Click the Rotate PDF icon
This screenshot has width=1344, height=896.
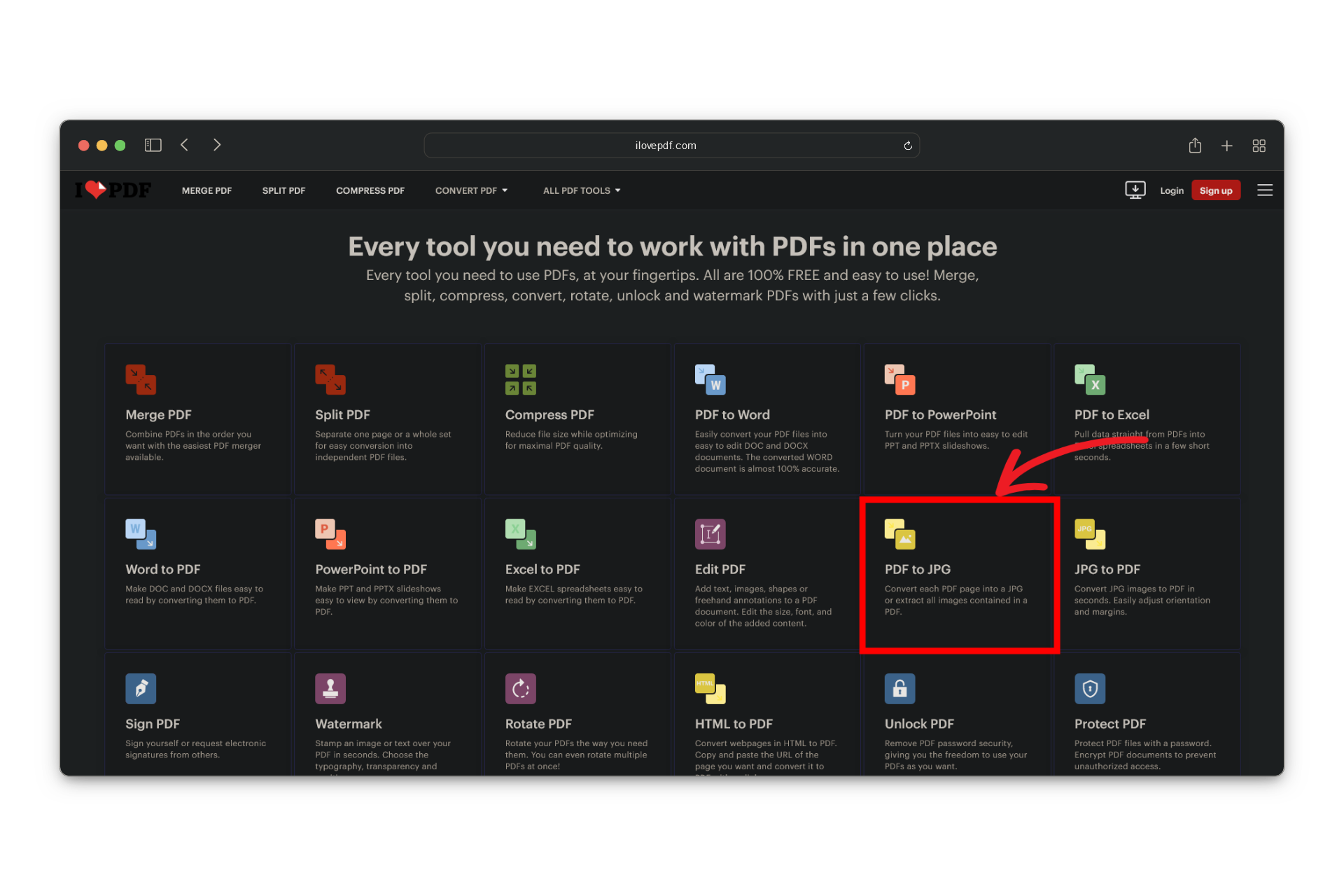click(520, 689)
